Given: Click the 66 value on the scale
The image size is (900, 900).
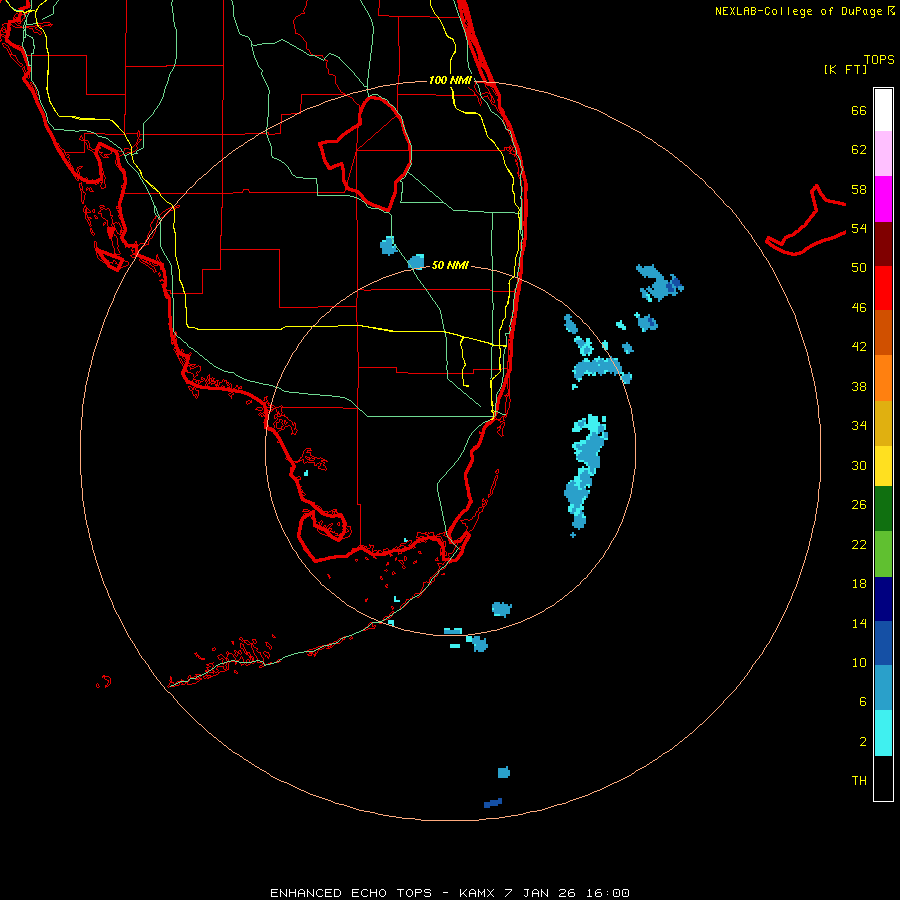Looking at the screenshot, I should [x=859, y=110].
